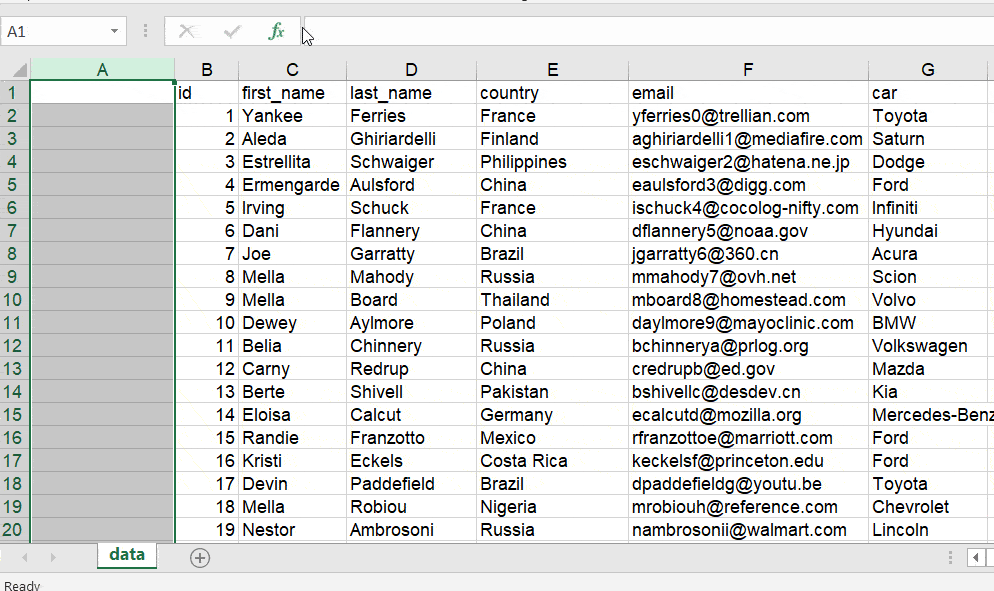Click cell containing 'Franzotto'
Image resolution: width=994 pixels, height=591 pixels.
pyautogui.click(x=411, y=438)
